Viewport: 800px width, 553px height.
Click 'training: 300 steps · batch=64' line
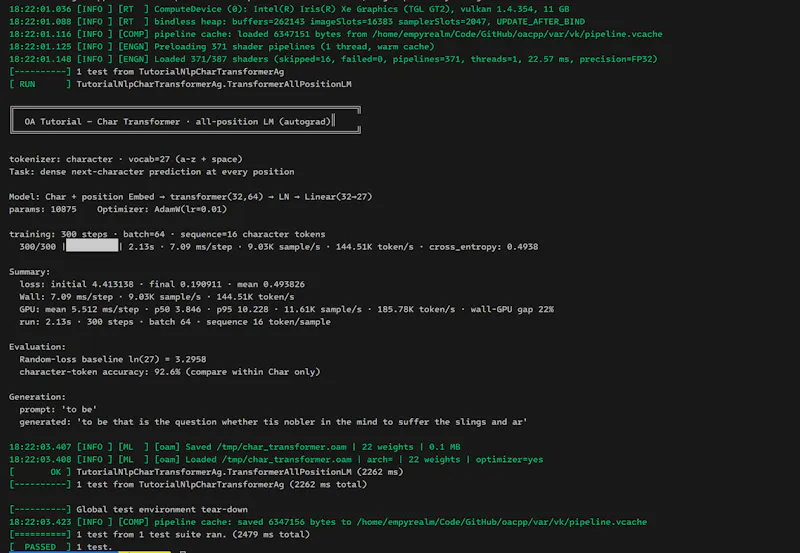167,234
